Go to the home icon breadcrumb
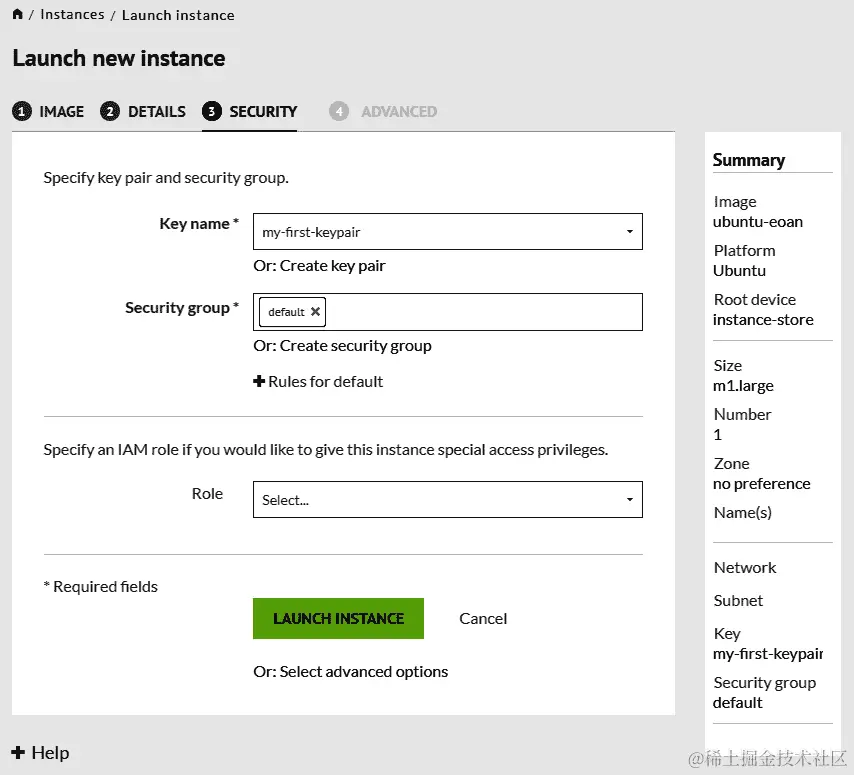 tap(18, 14)
